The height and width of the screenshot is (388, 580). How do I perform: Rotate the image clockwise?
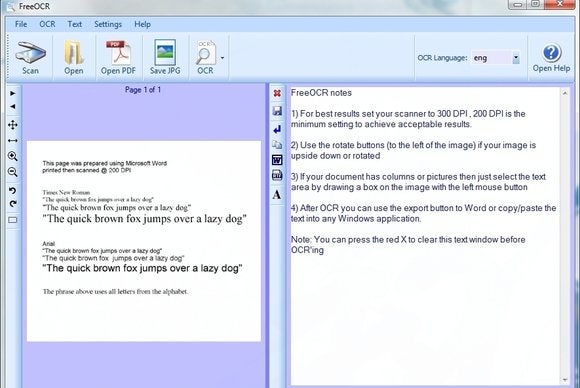coord(13,204)
